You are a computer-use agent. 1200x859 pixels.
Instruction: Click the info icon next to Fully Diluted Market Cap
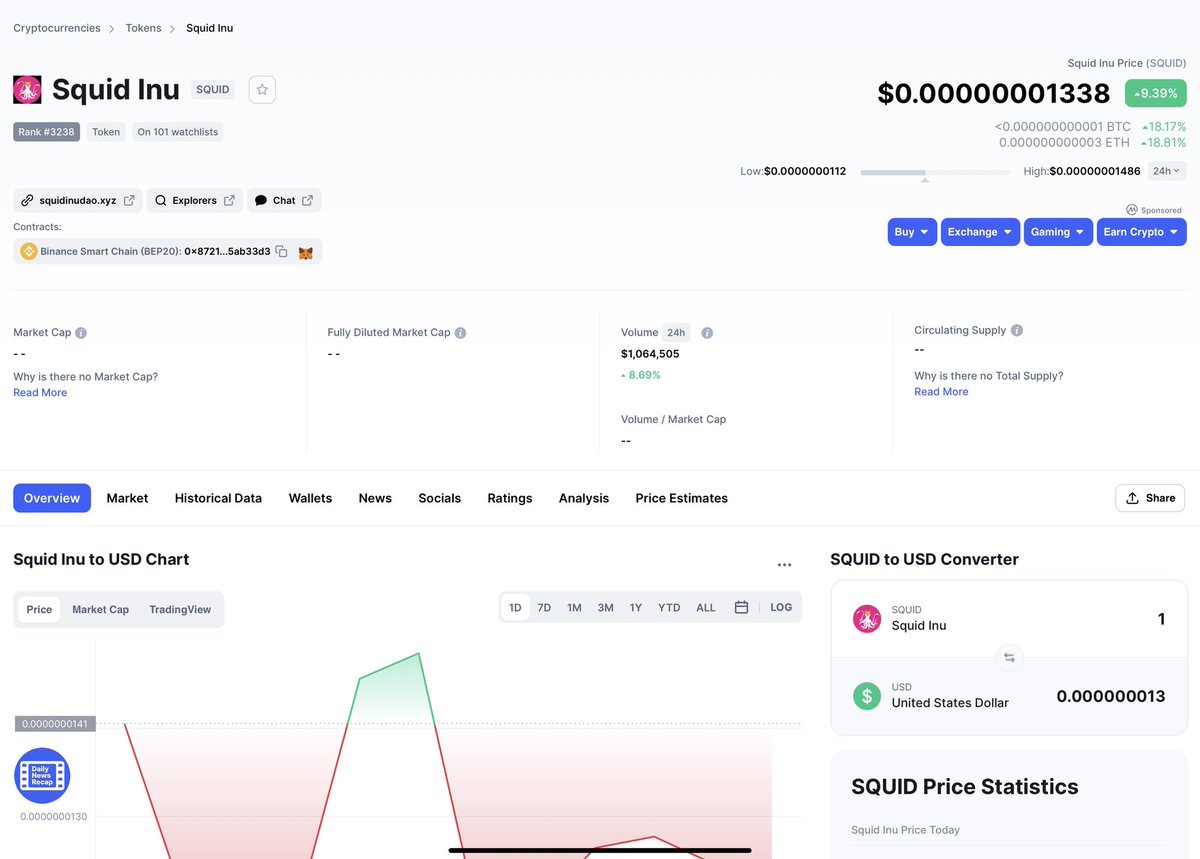[x=460, y=333]
